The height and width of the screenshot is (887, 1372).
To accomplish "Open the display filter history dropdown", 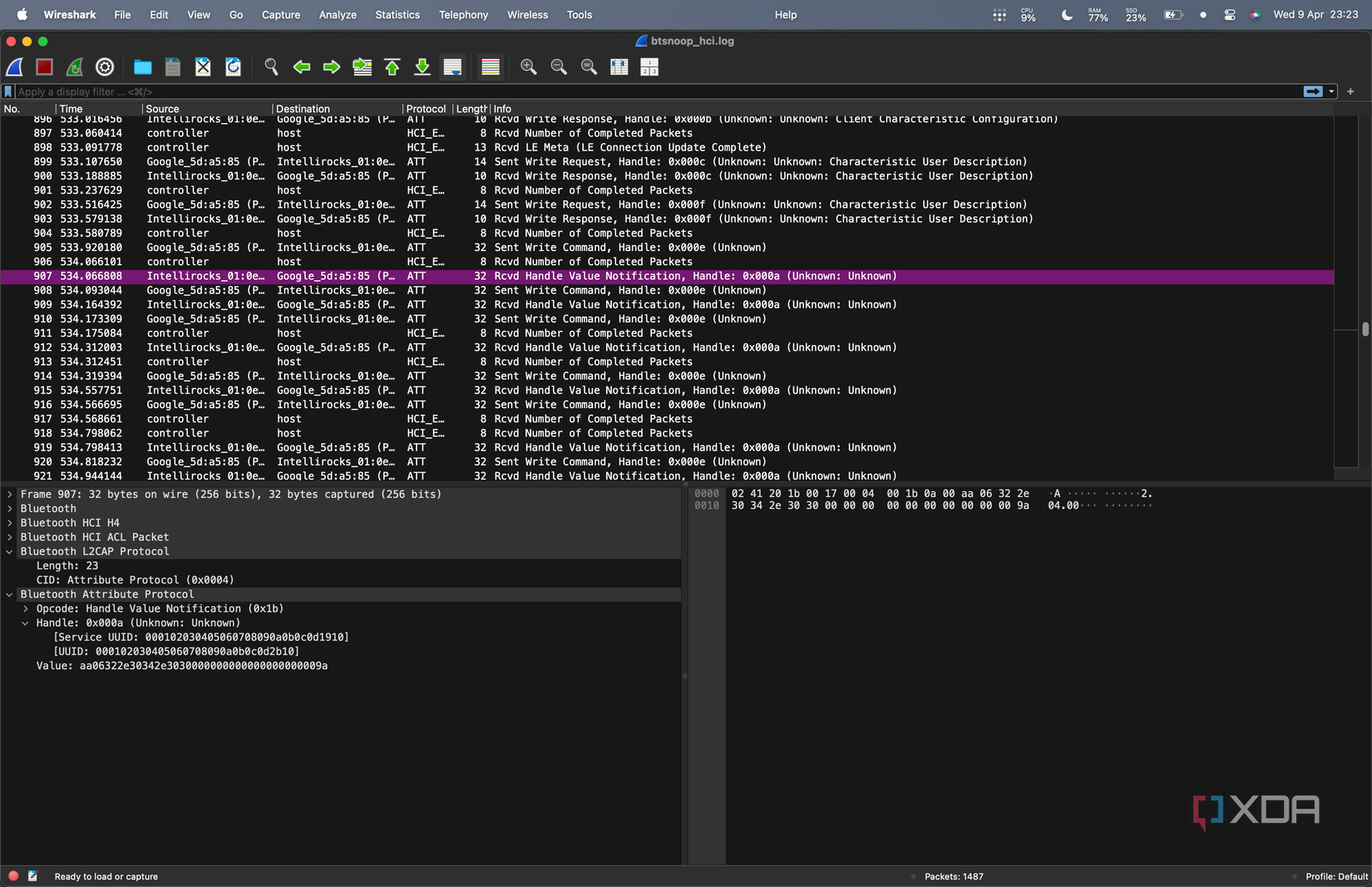I will [x=1331, y=91].
